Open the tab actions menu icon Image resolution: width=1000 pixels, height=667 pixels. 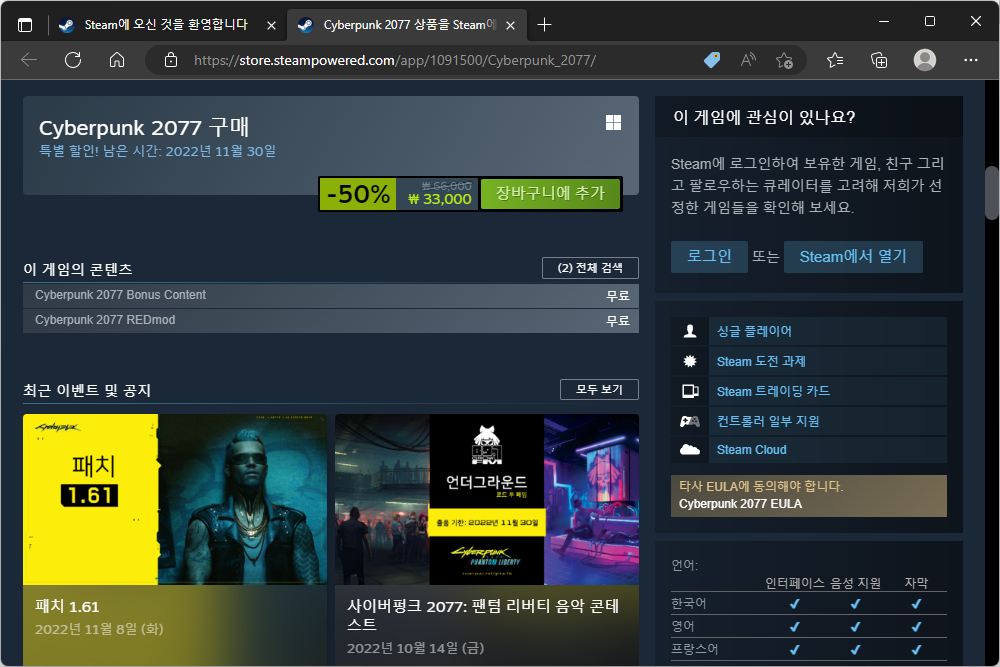(25, 25)
